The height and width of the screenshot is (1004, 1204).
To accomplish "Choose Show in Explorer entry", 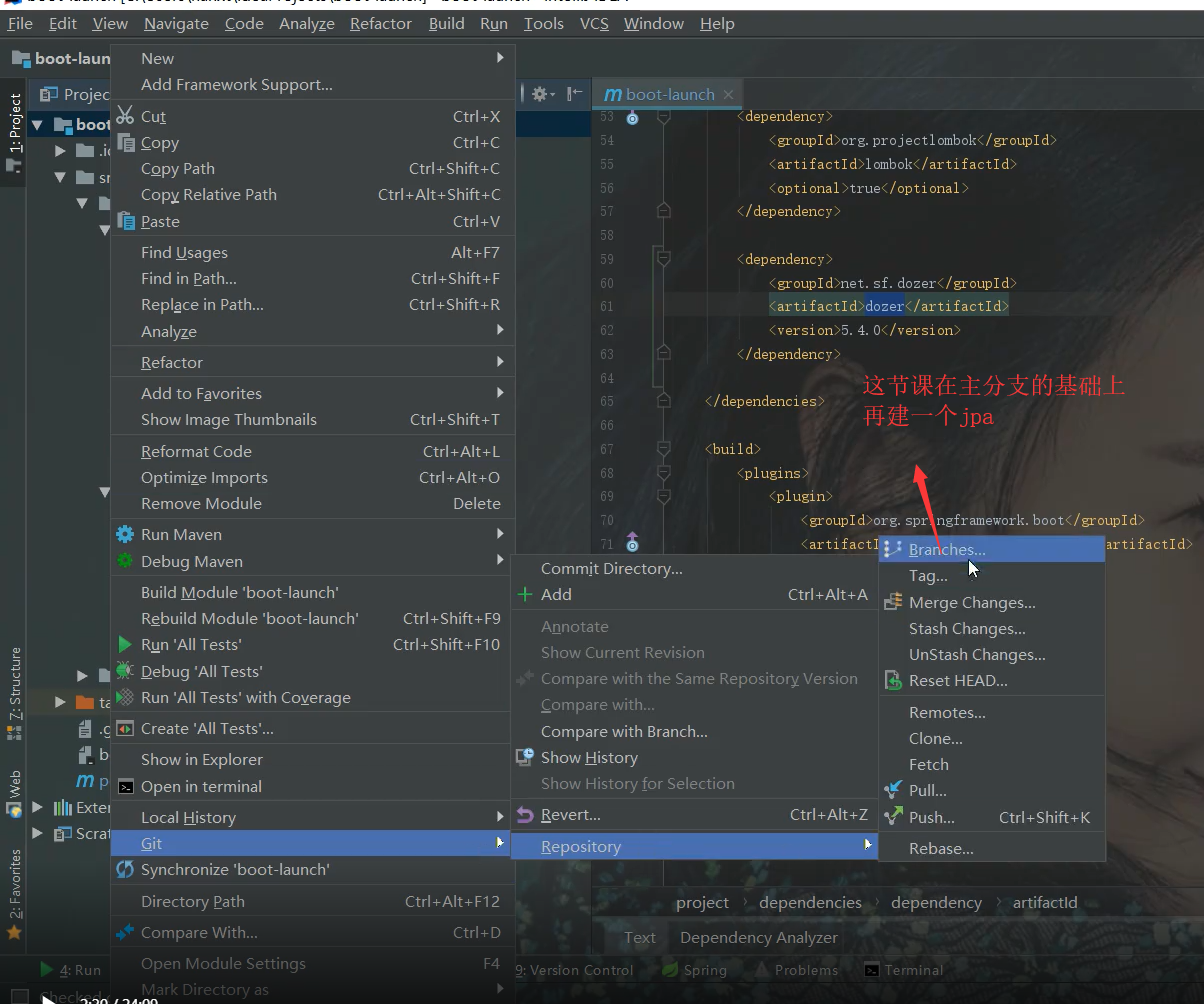I will [202, 759].
